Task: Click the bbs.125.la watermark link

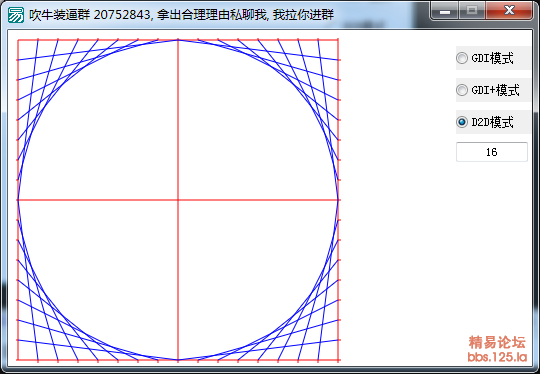Action: (x=497, y=357)
